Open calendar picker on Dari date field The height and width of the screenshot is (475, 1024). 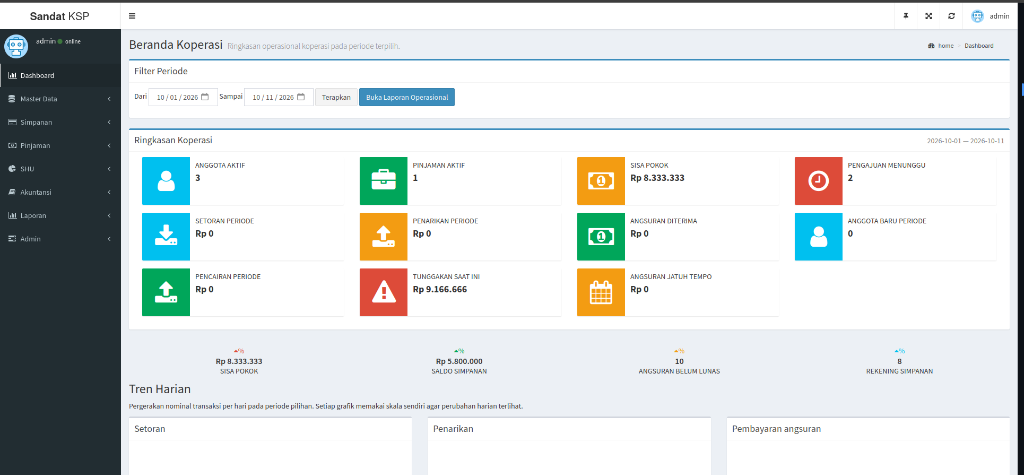coord(205,97)
